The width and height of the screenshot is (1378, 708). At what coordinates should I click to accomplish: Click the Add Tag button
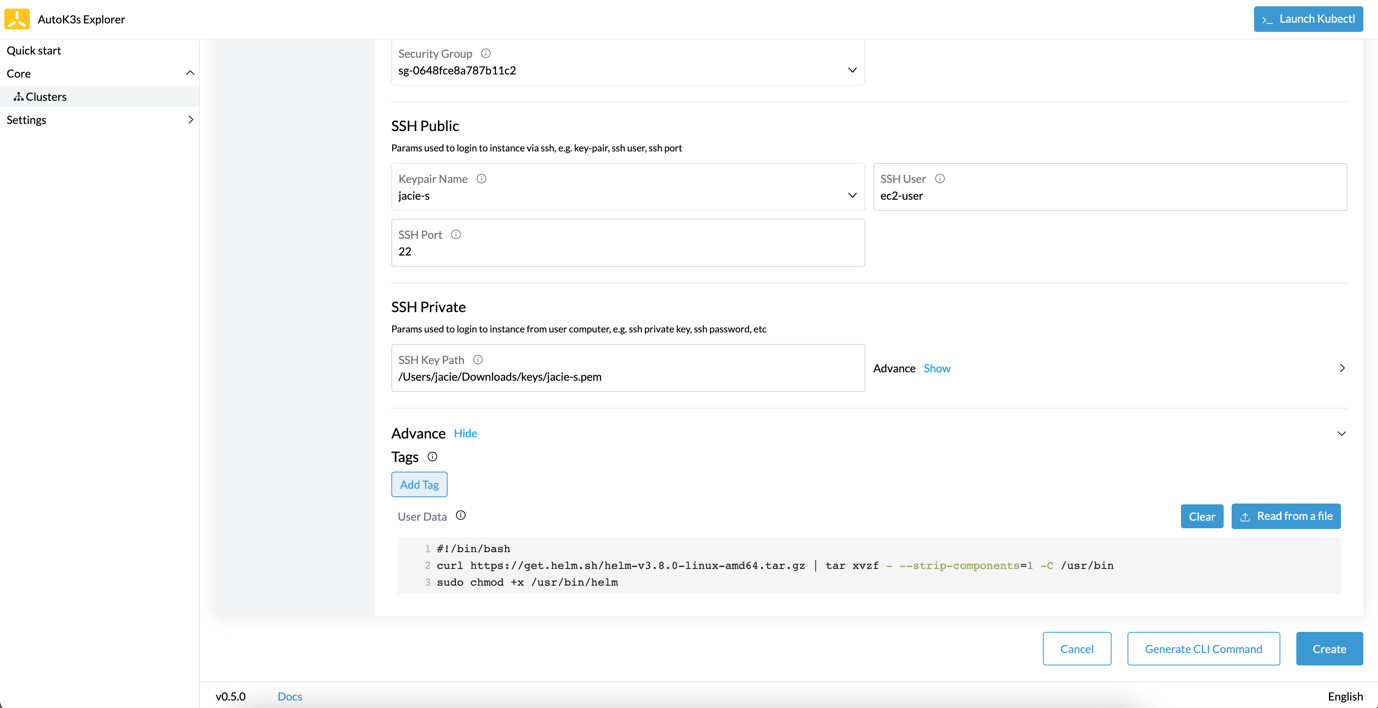(x=419, y=484)
